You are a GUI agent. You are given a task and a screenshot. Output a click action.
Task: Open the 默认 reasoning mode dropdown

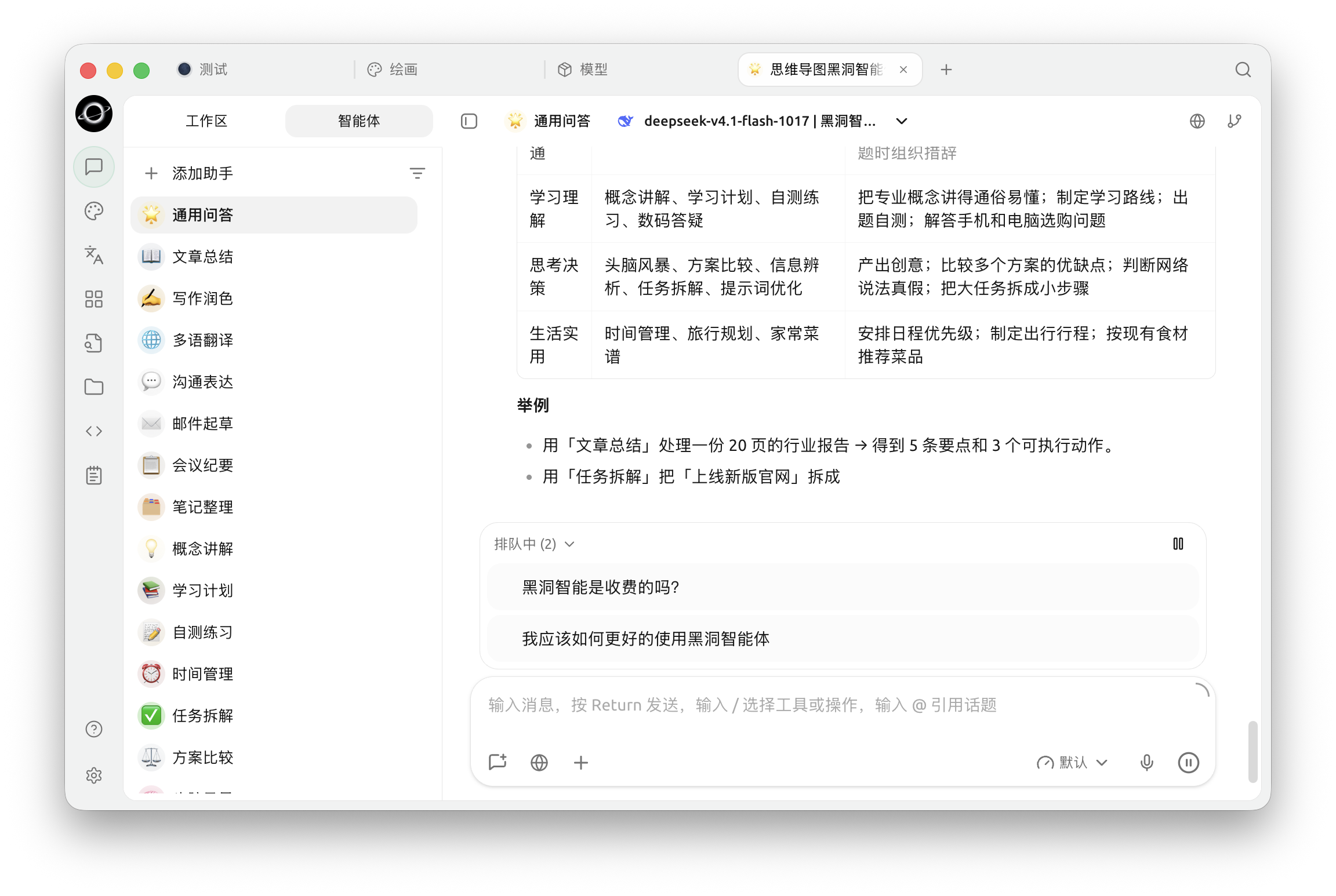click(1073, 762)
